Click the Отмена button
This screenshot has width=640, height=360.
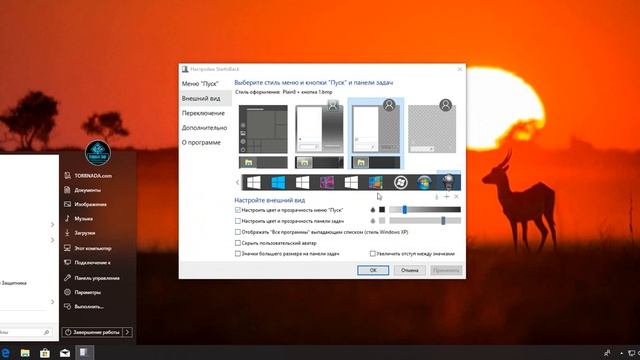click(409, 270)
